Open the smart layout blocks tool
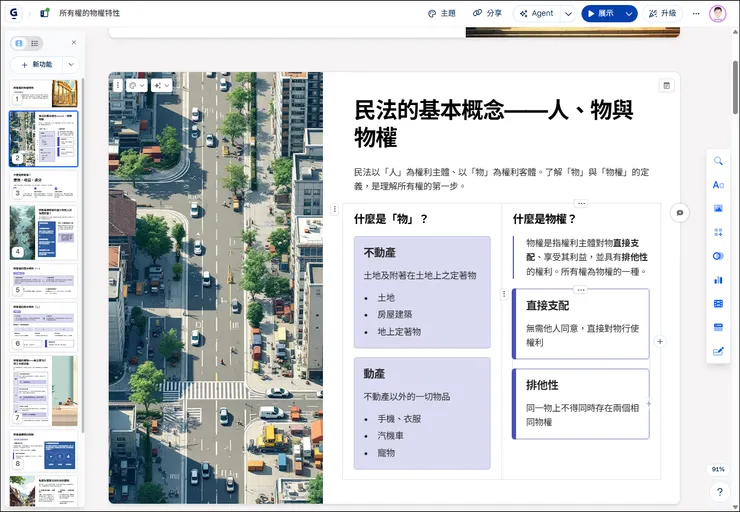Image resolution: width=740 pixels, height=512 pixels. [x=718, y=232]
